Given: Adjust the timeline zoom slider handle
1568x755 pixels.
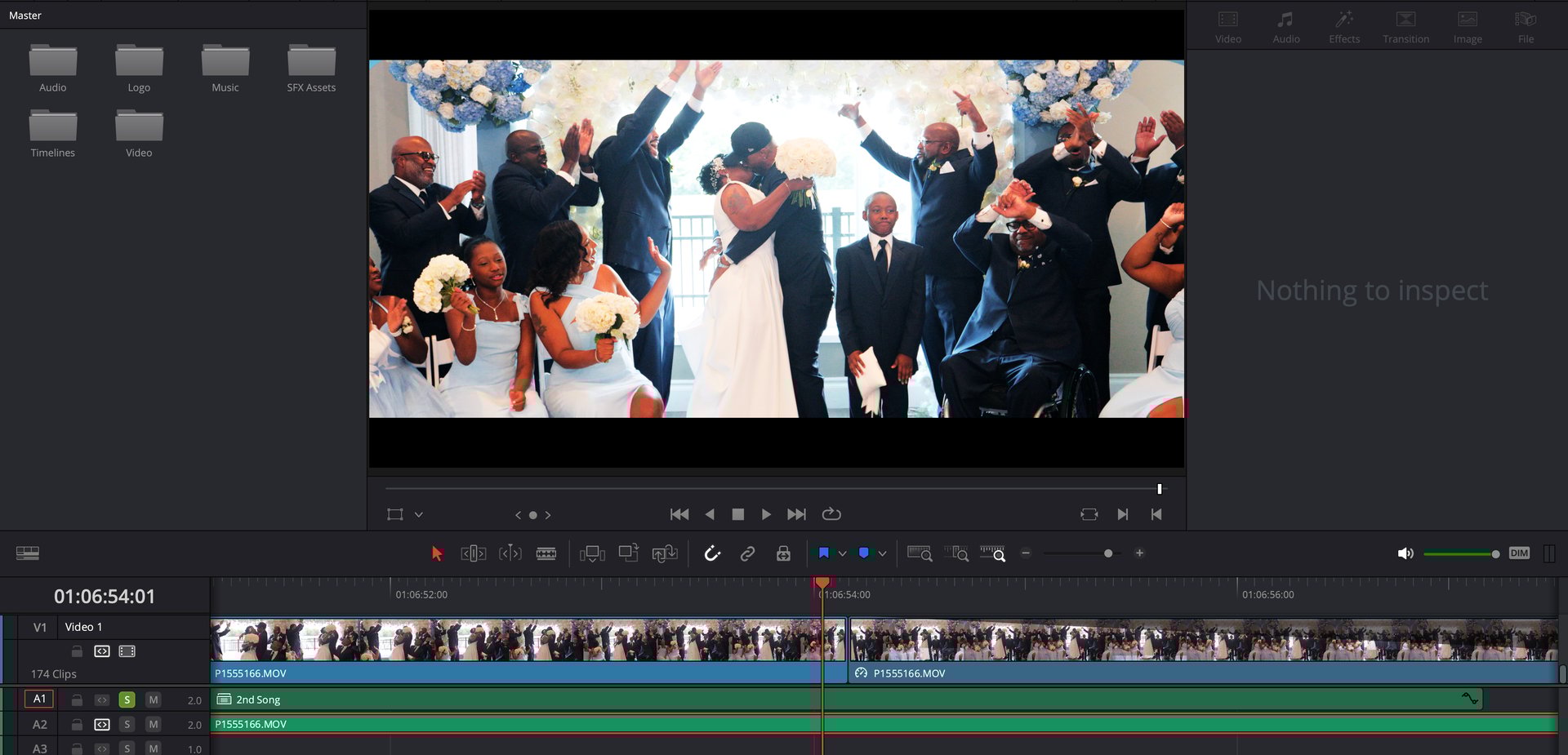Looking at the screenshot, I should point(1108,553).
